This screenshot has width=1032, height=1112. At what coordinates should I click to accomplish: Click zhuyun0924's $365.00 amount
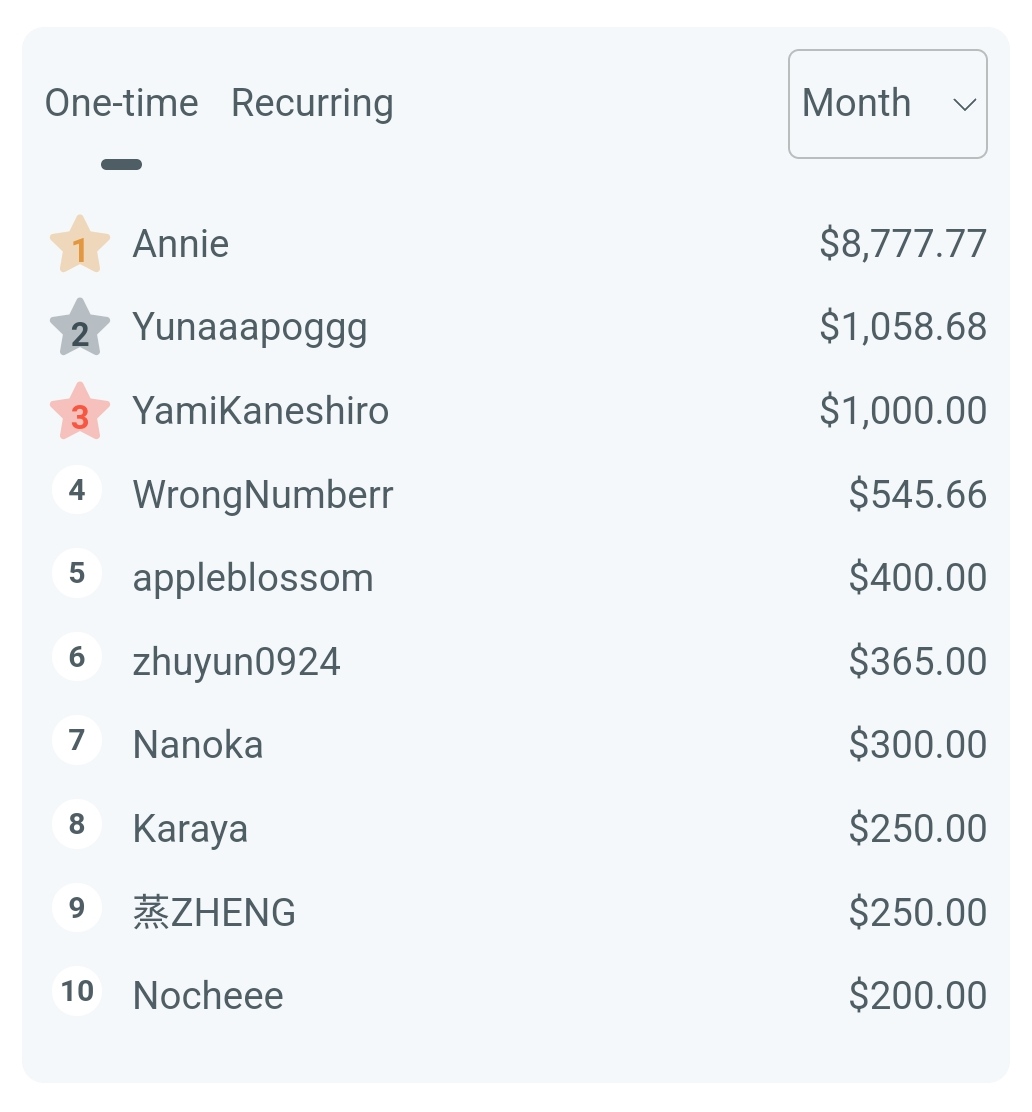point(917,662)
